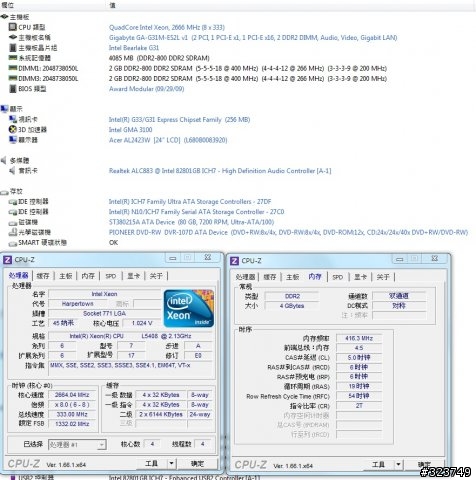
Task: Click the SMART 硬碟狀態 icon
Action: click(13, 243)
